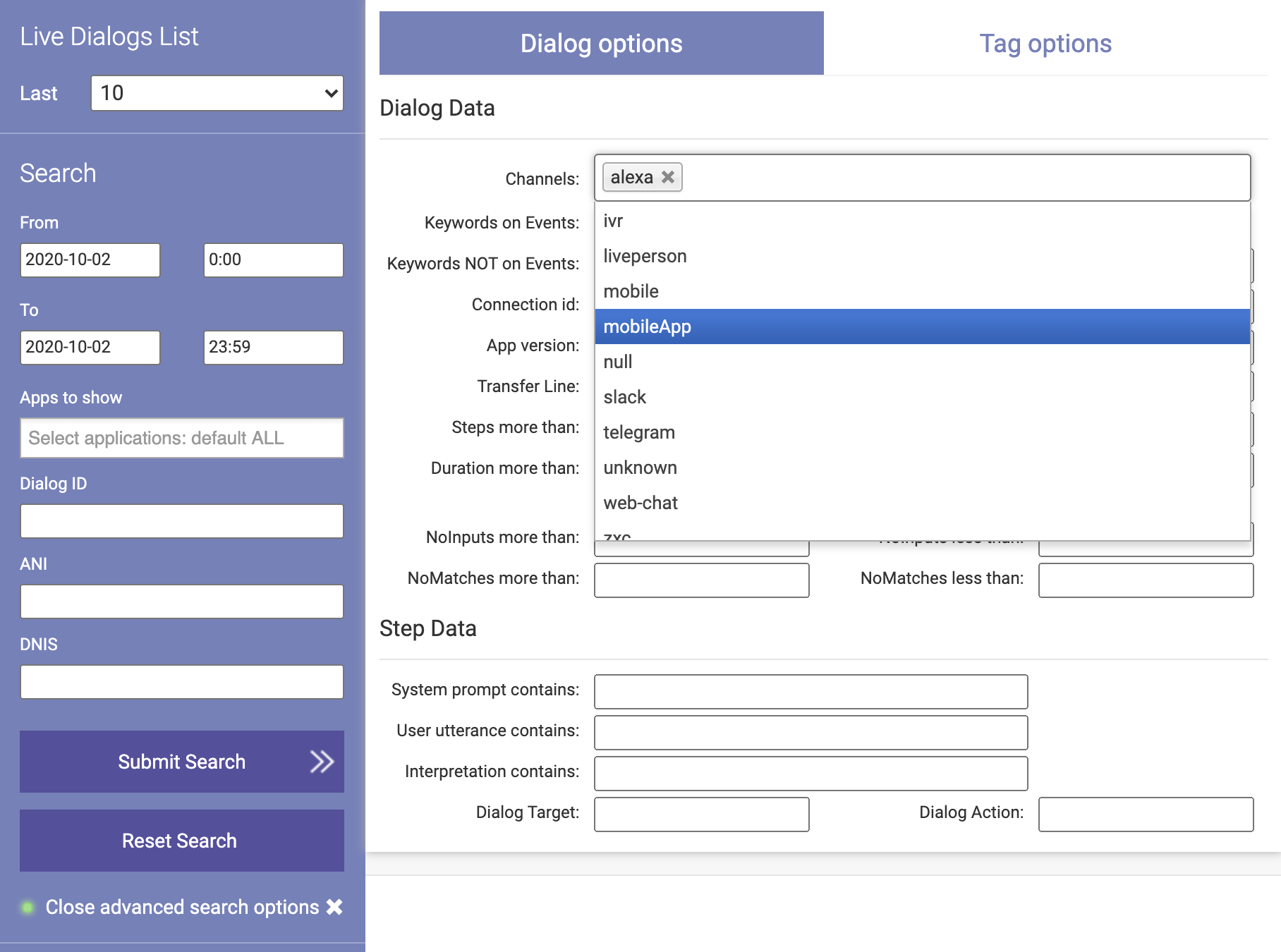Image resolution: width=1281 pixels, height=952 pixels.
Task: Open the Last count dropdown
Action: [217, 93]
